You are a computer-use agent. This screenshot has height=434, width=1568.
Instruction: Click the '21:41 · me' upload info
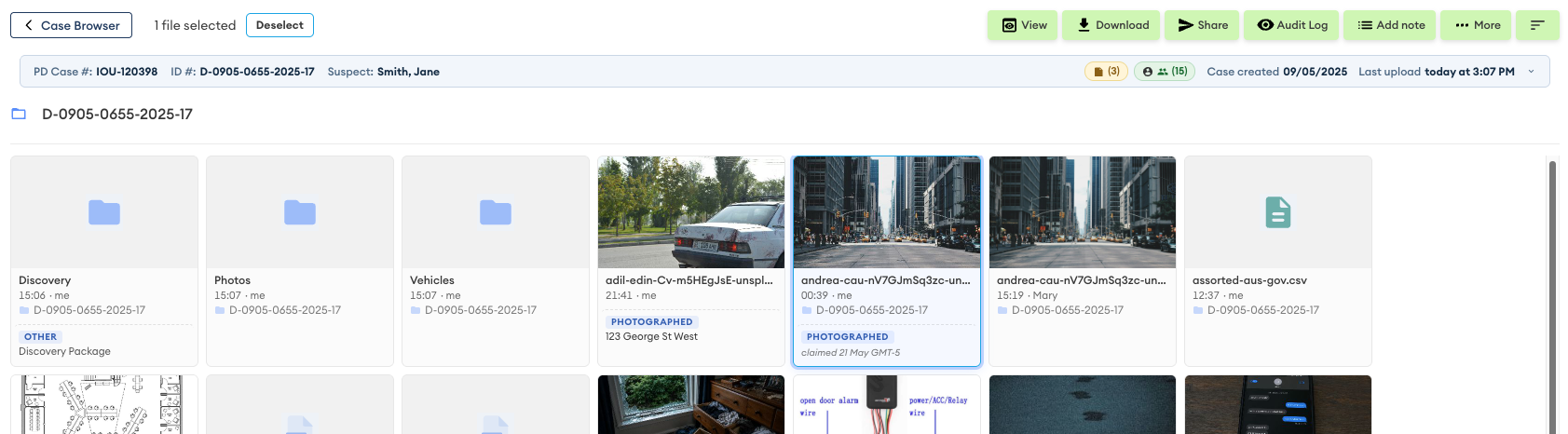click(x=631, y=295)
